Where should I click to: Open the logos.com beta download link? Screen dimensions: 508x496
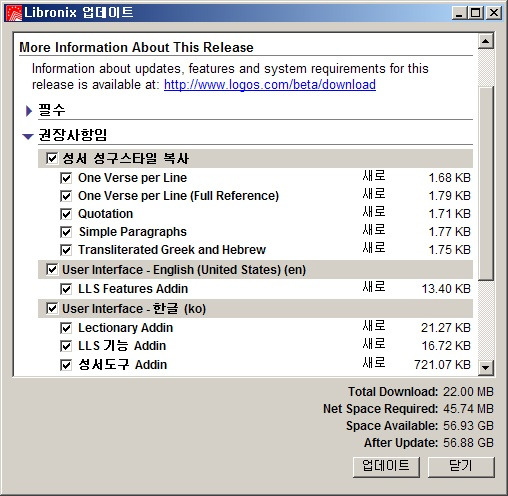pos(270,85)
